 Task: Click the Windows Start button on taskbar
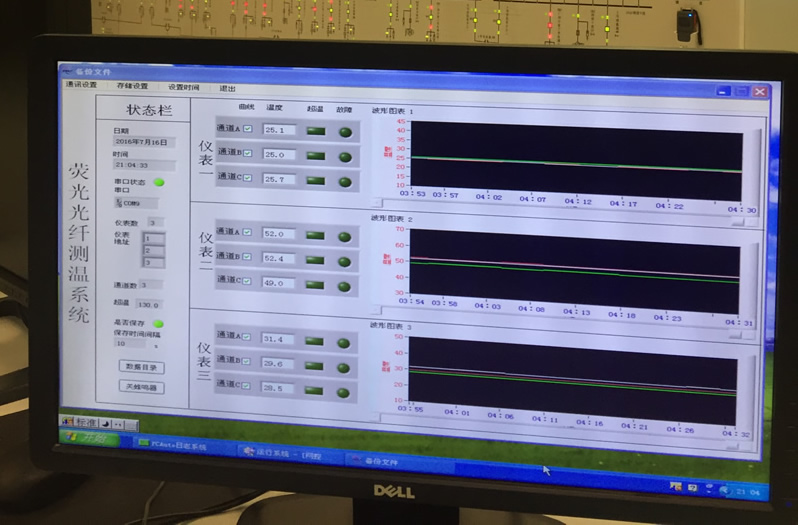[86, 438]
